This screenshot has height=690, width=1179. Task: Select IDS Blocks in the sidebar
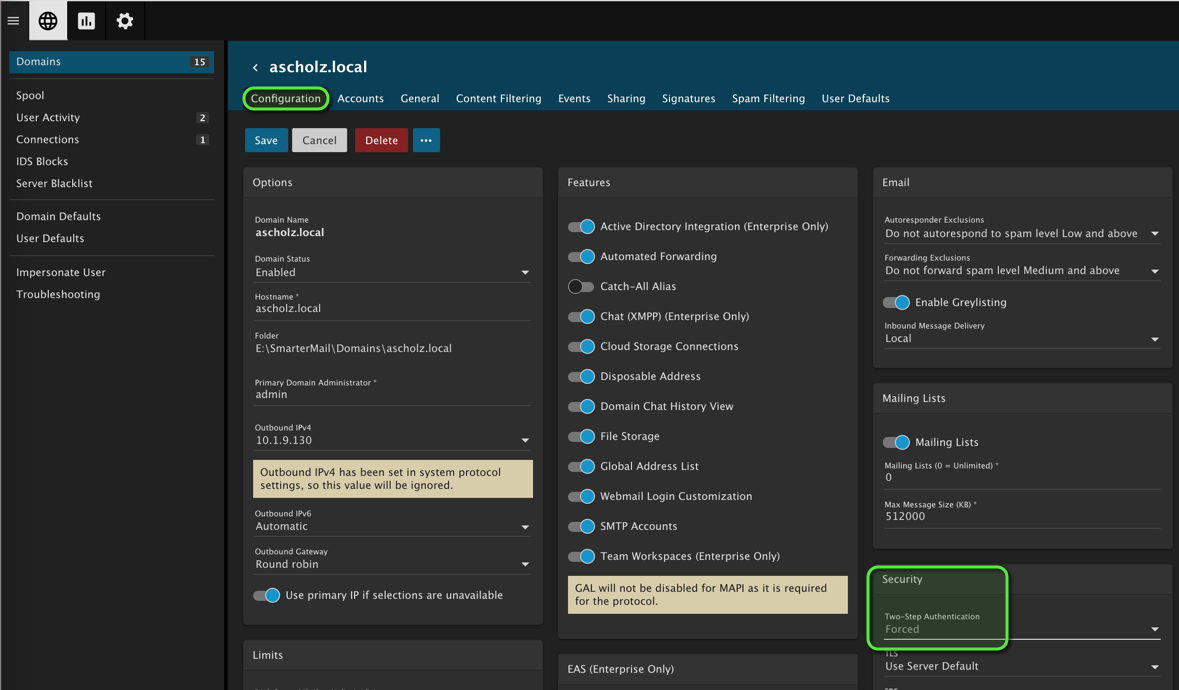tap(42, 161)
